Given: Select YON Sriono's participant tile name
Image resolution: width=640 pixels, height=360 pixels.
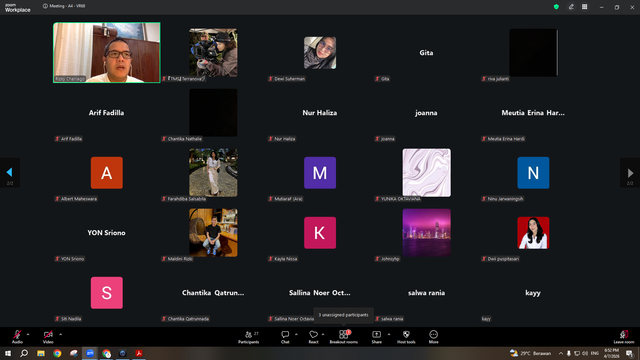Looking at the screenshot, I should (x=106, y=233).
